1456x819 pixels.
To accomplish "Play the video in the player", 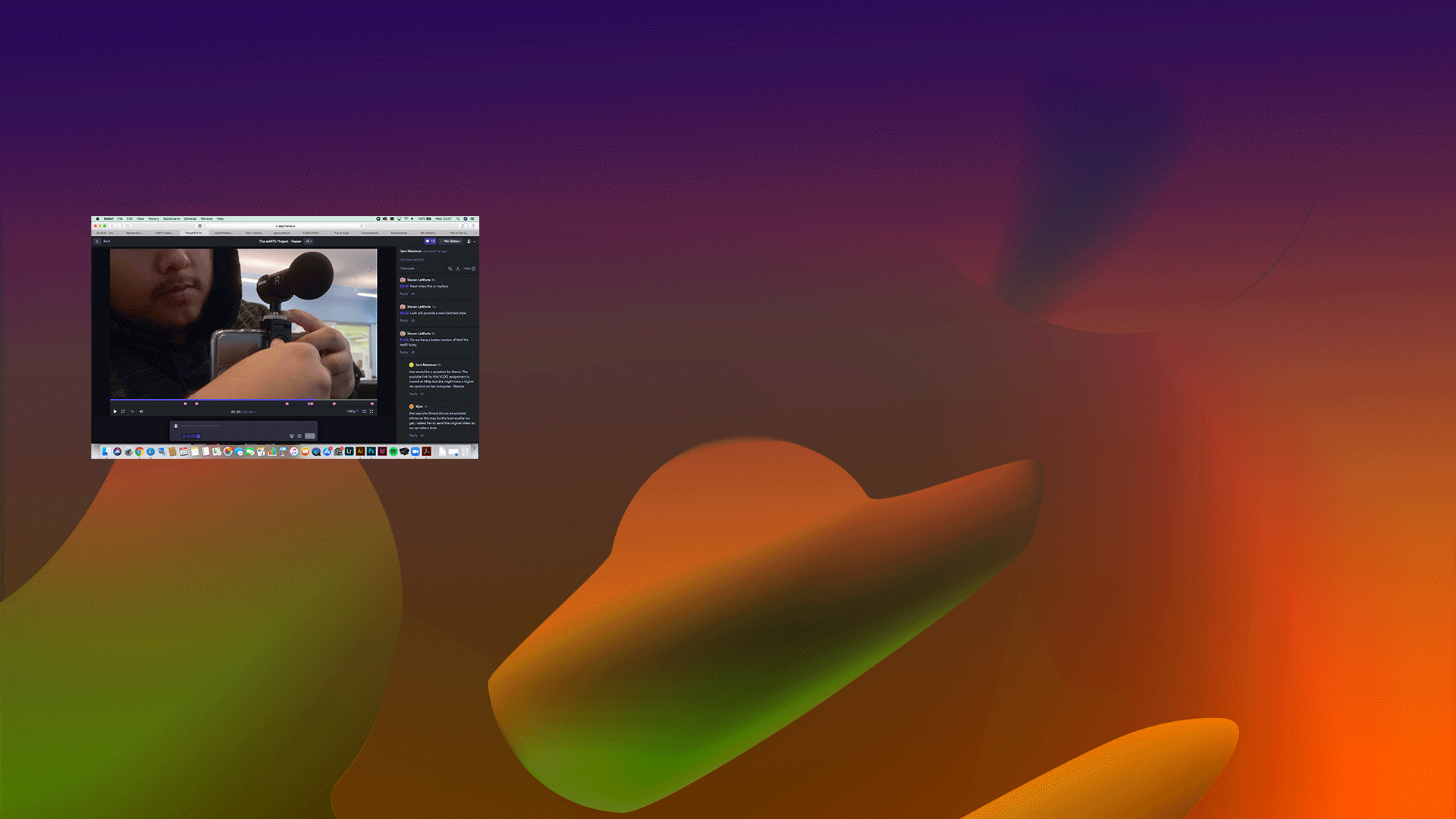I will [x=115, y=412].
